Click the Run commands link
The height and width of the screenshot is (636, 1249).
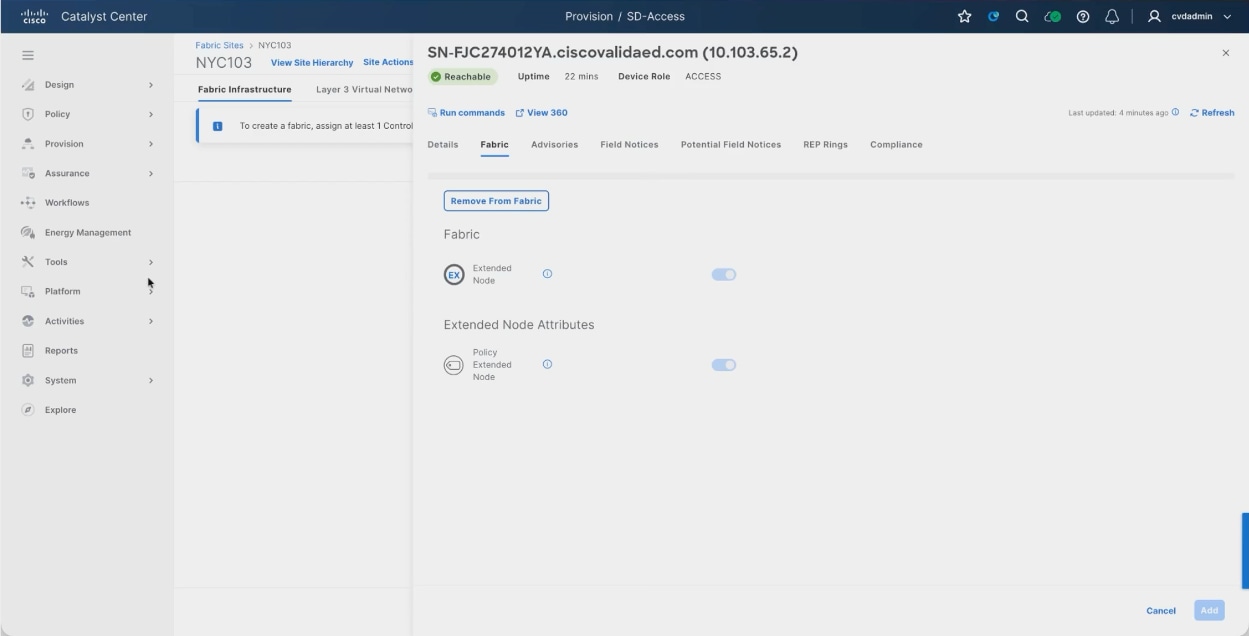pos(466,113)
